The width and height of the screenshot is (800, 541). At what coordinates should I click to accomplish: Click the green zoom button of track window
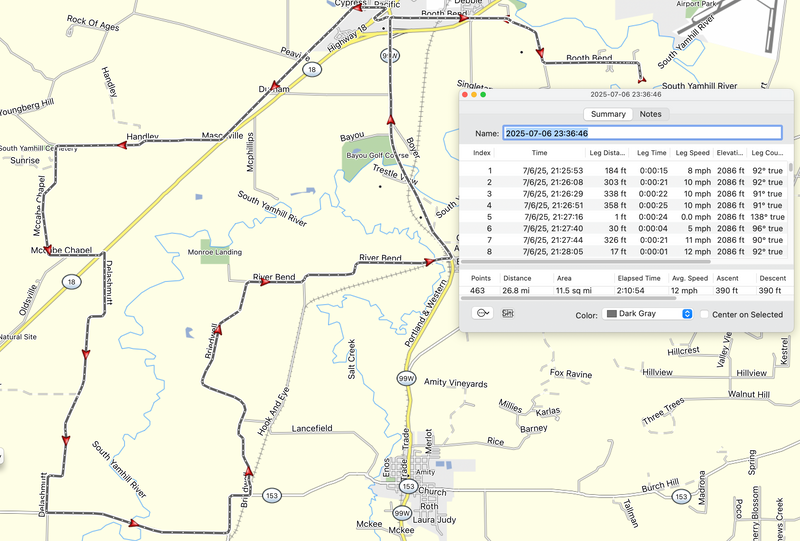(x=482, y=95)
